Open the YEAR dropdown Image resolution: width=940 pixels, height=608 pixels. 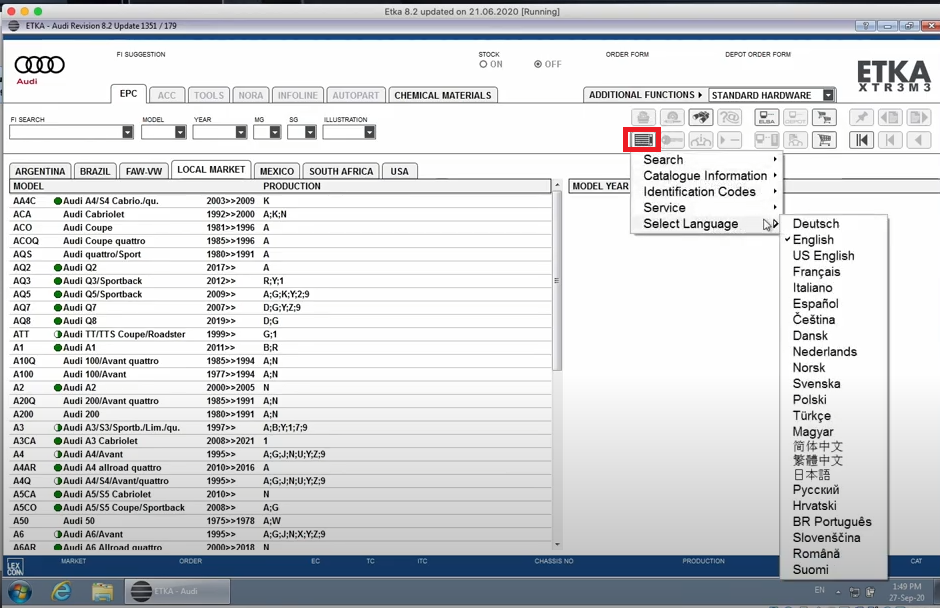(x=240, y=132)
